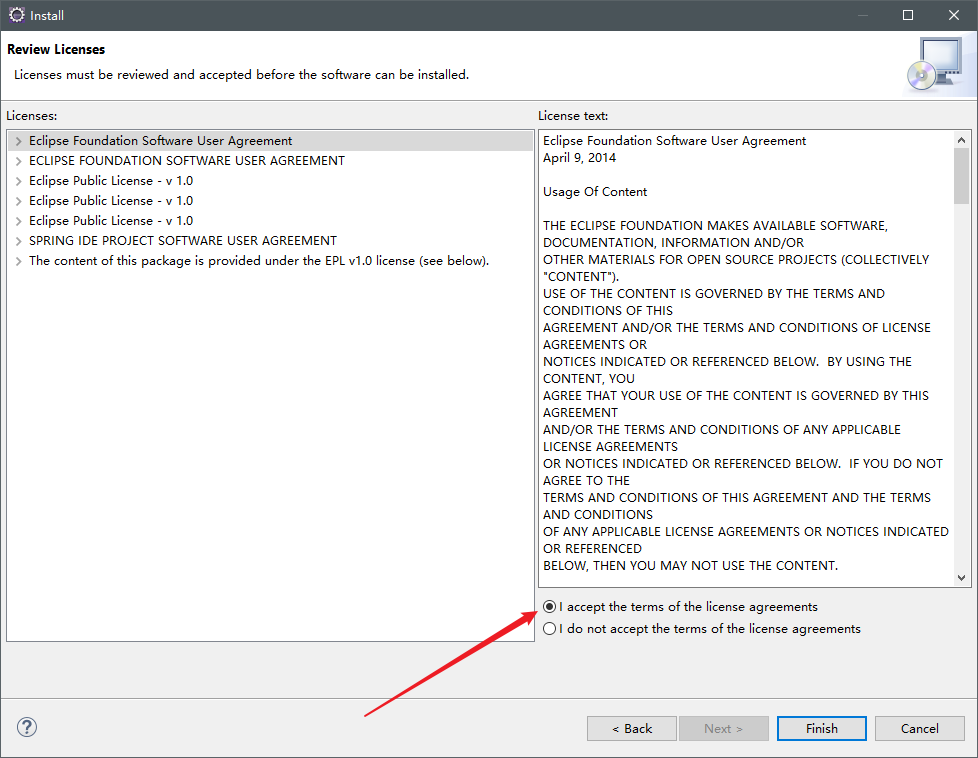This screenshot has height=758, width=978.
Task: Click 'Usage Of Content' heading in license text
Action: [x=595, y=192]
